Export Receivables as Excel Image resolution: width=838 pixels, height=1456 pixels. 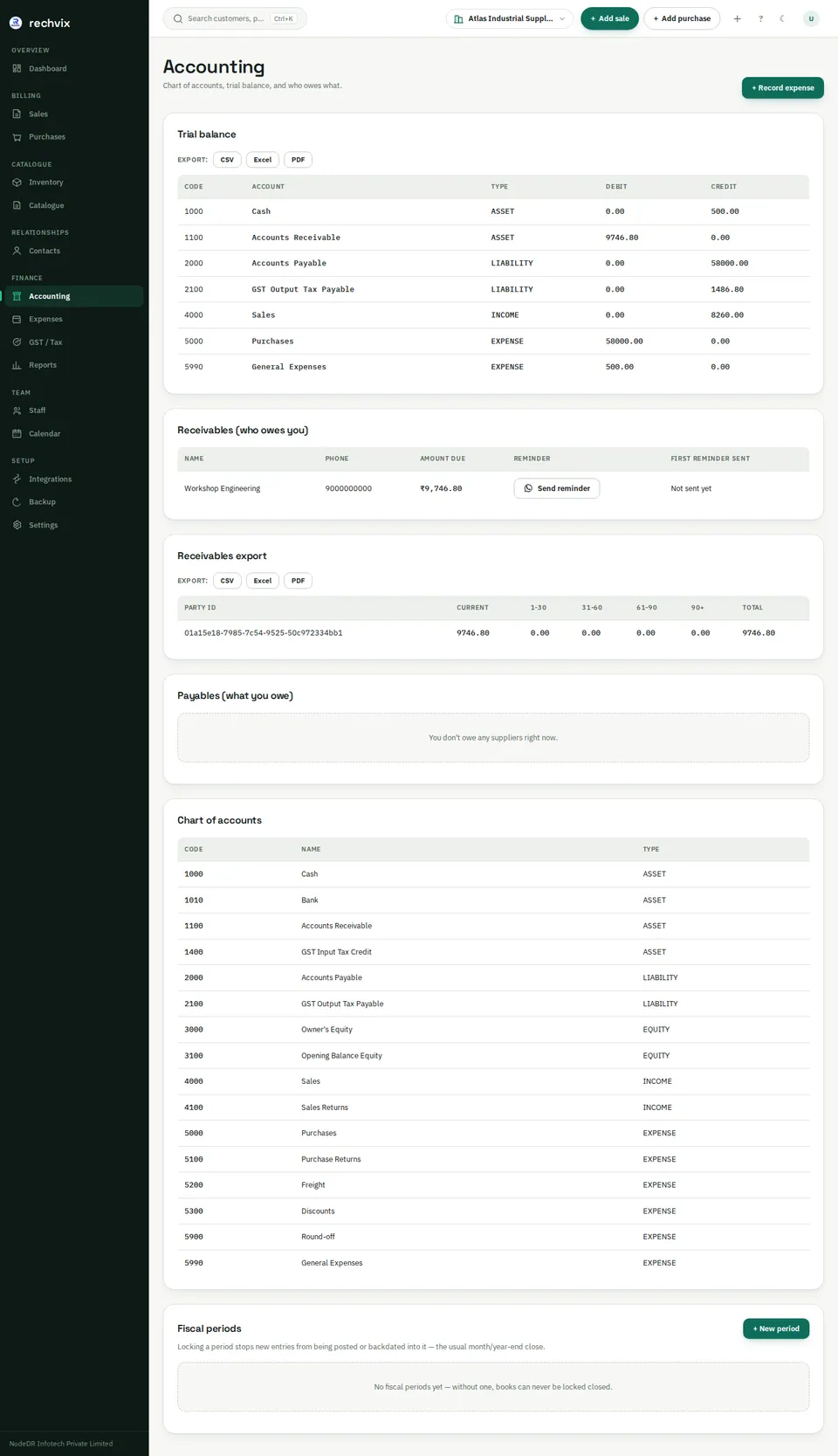[x=263, y=581]
